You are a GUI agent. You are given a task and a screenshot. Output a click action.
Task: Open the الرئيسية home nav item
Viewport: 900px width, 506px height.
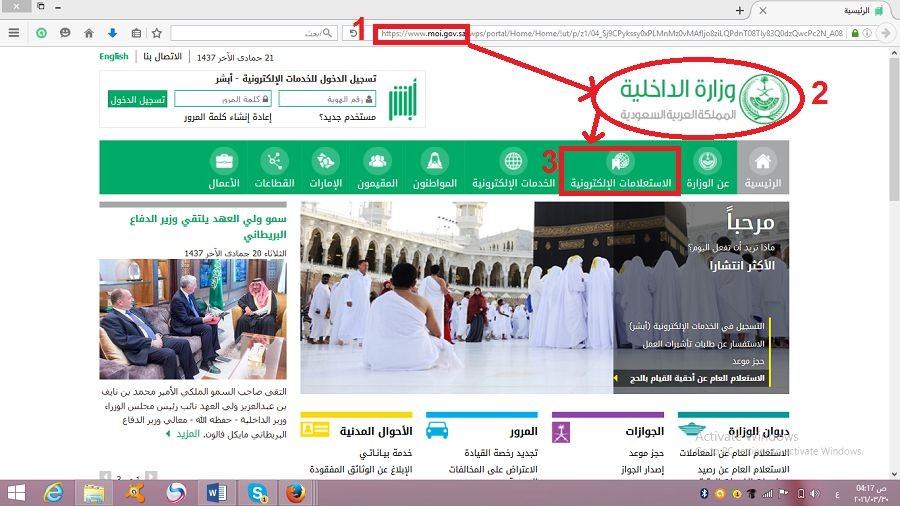click(763, 170)
